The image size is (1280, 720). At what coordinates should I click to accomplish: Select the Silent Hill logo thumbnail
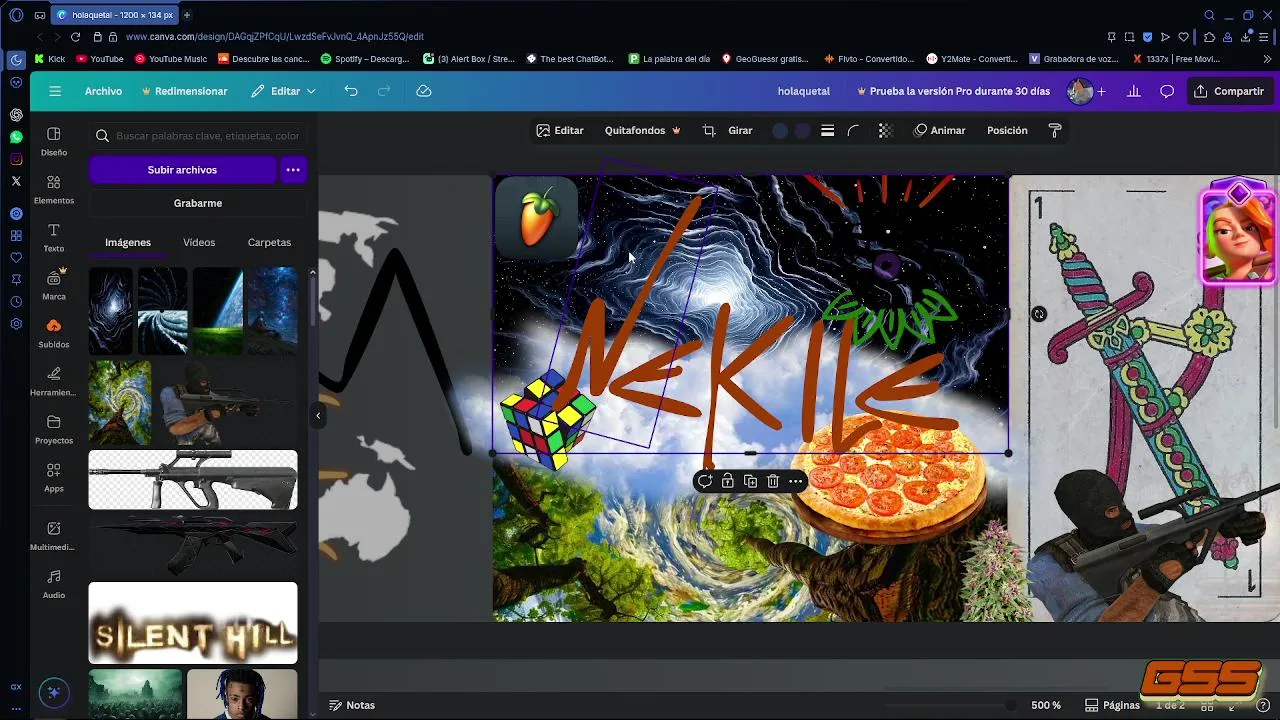193,623
